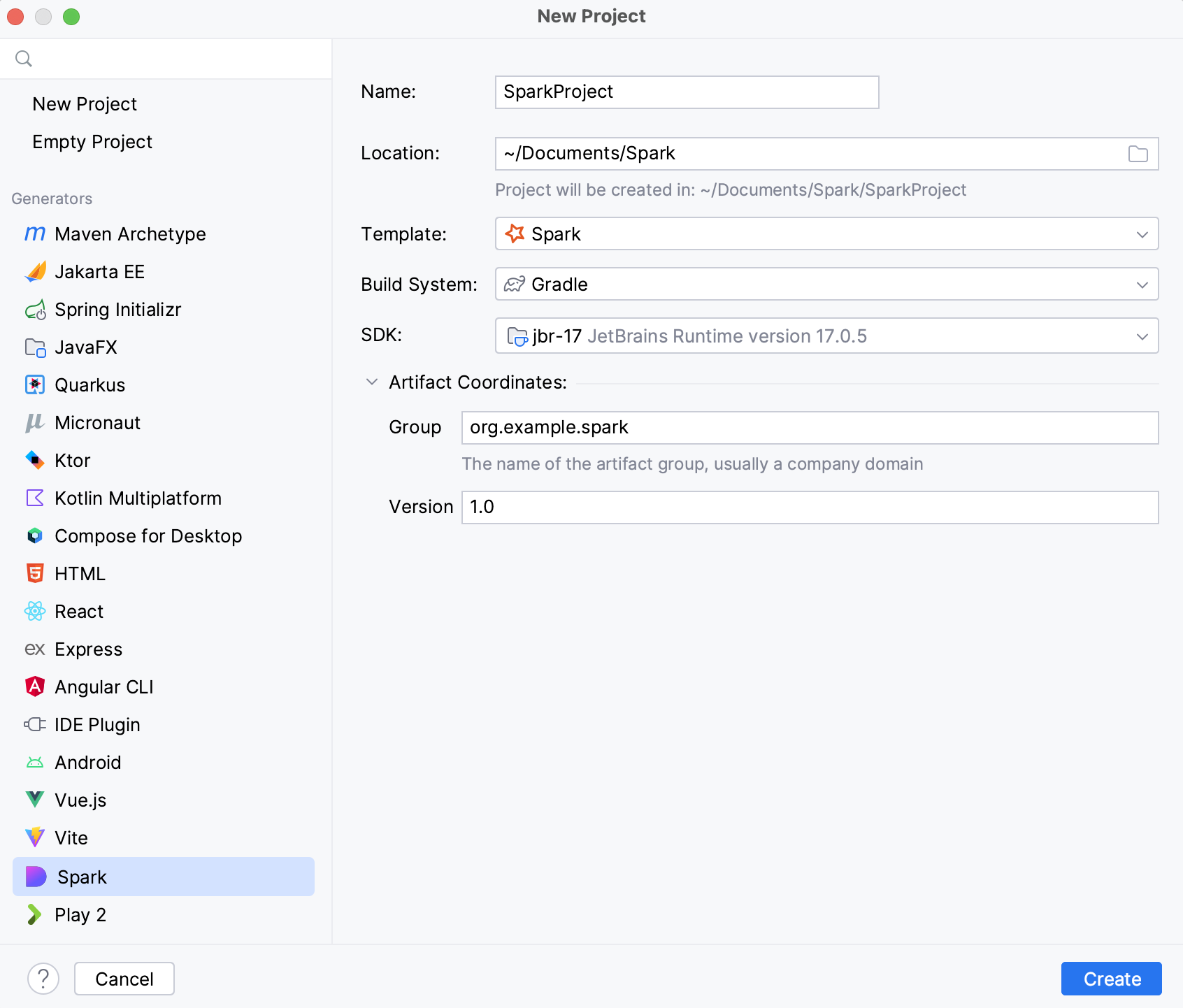Open the Template dropdown

[826, 233]
